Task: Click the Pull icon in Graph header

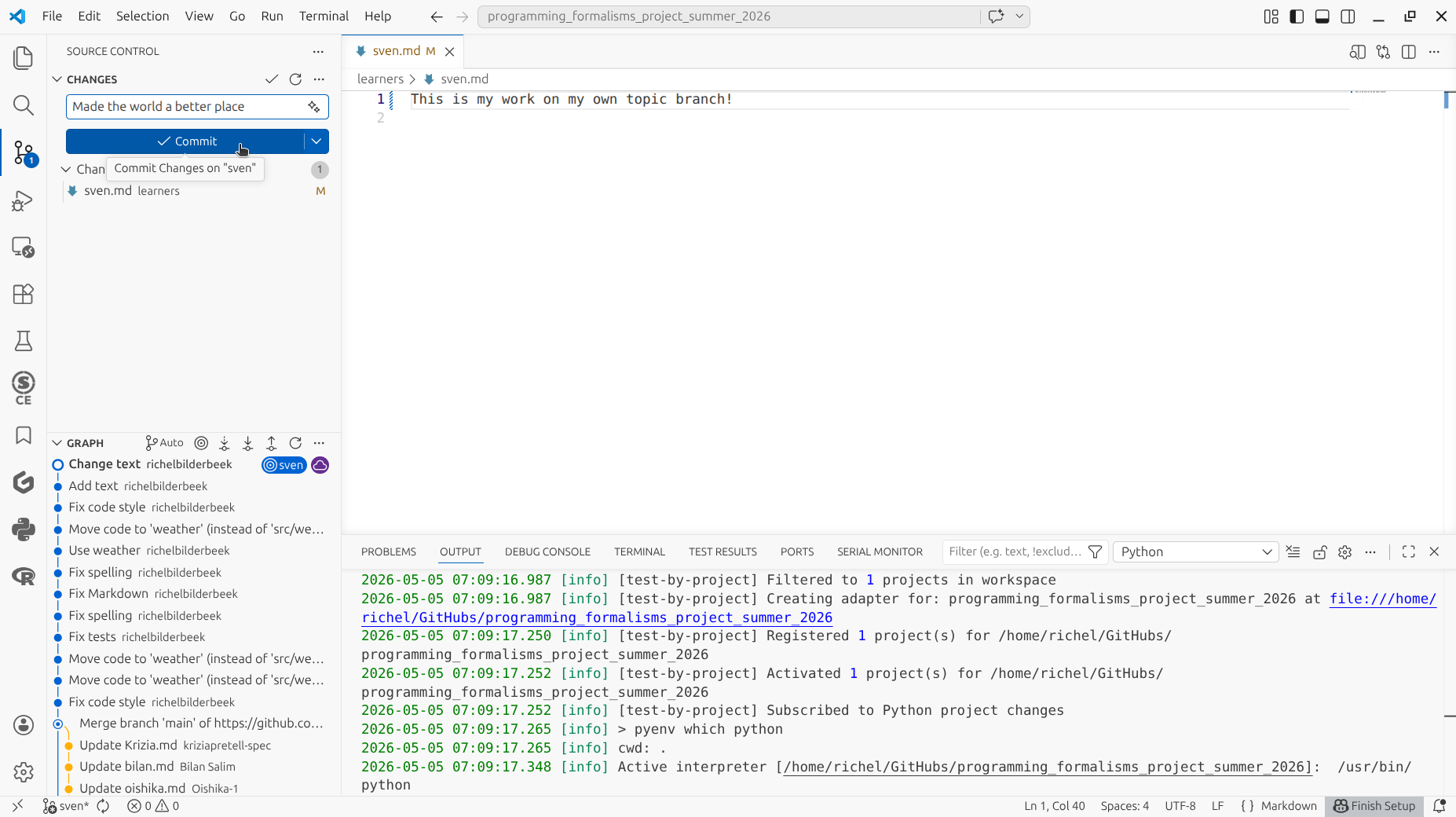Action: point(248,443)
